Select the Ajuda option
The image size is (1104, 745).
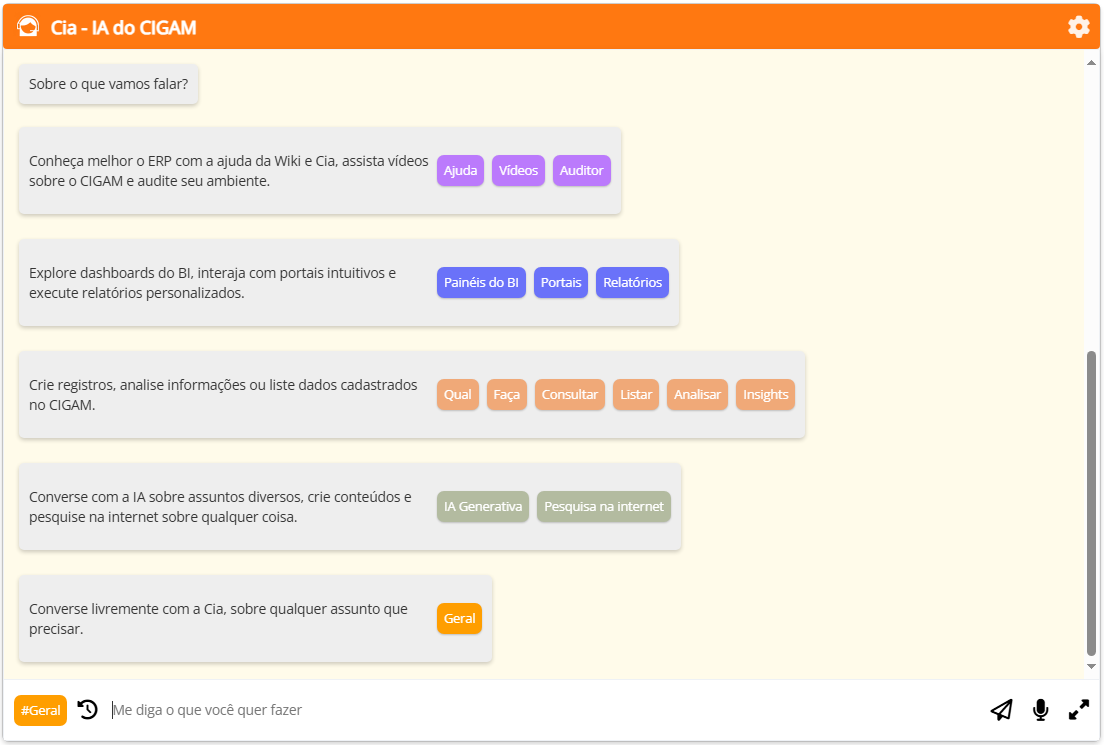460,170
